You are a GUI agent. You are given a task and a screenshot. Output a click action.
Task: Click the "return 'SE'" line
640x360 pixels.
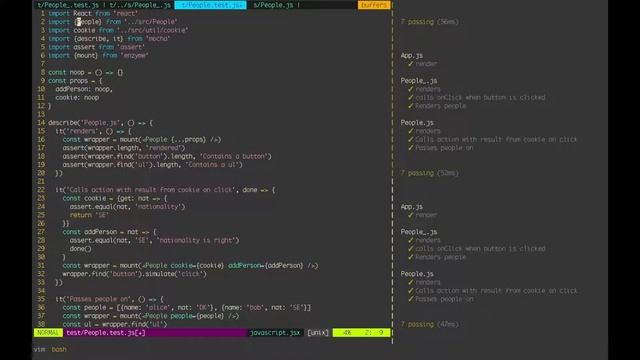click(x=89, y=215)
